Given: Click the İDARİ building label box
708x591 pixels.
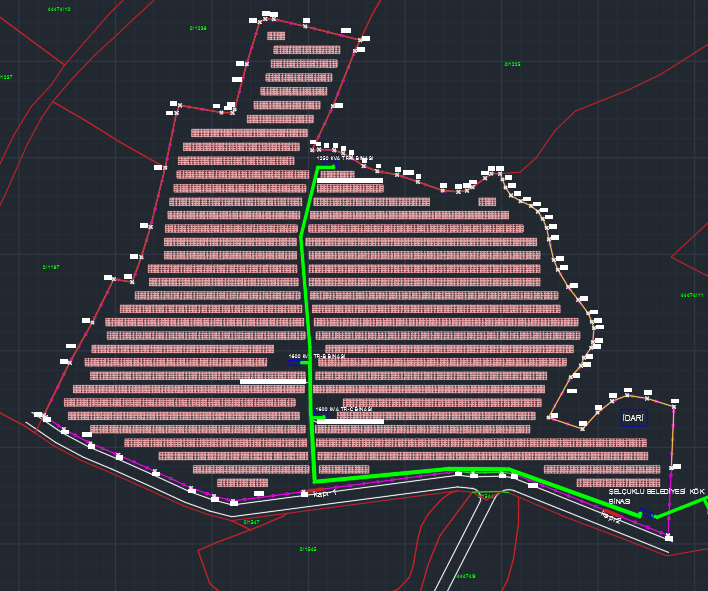Looking at the screenshot, I should (x=633, y=418).
